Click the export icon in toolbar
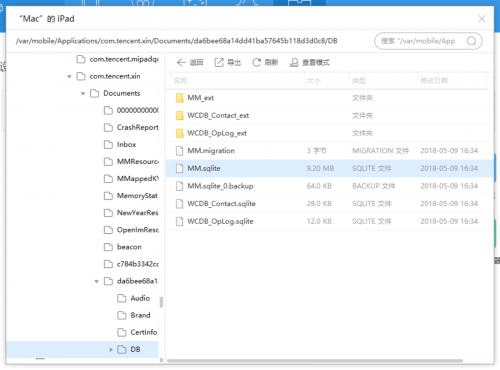This screenshot has height=370, width=500. point(219,62)
